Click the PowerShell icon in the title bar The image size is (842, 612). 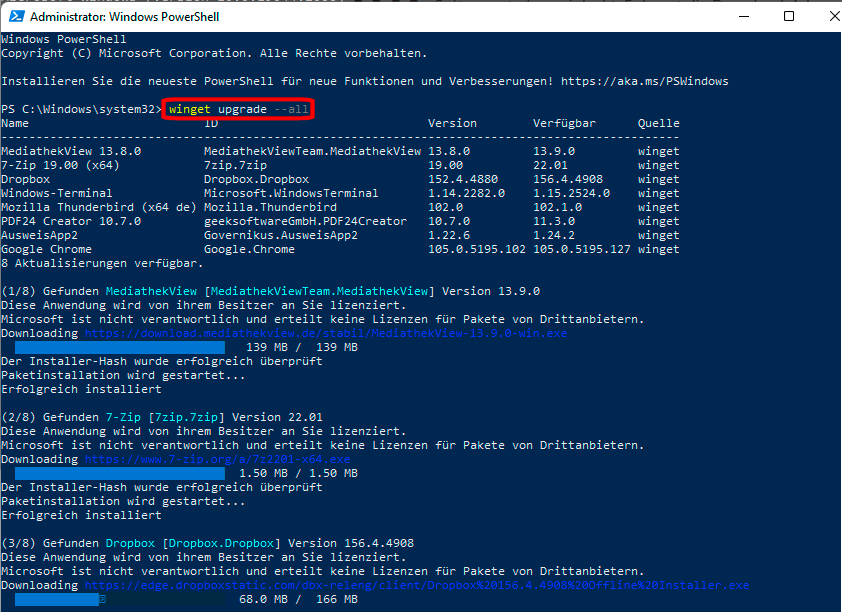[17, 16]
